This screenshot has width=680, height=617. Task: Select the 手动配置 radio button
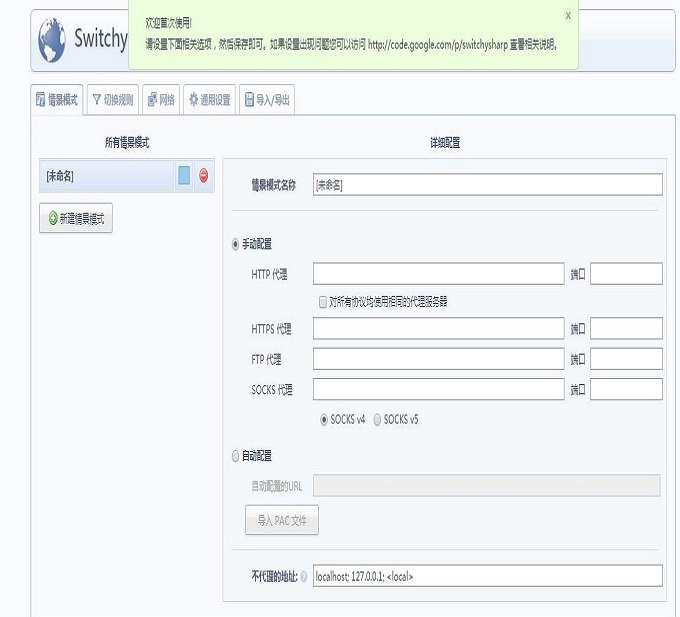(x=235, y=245)
